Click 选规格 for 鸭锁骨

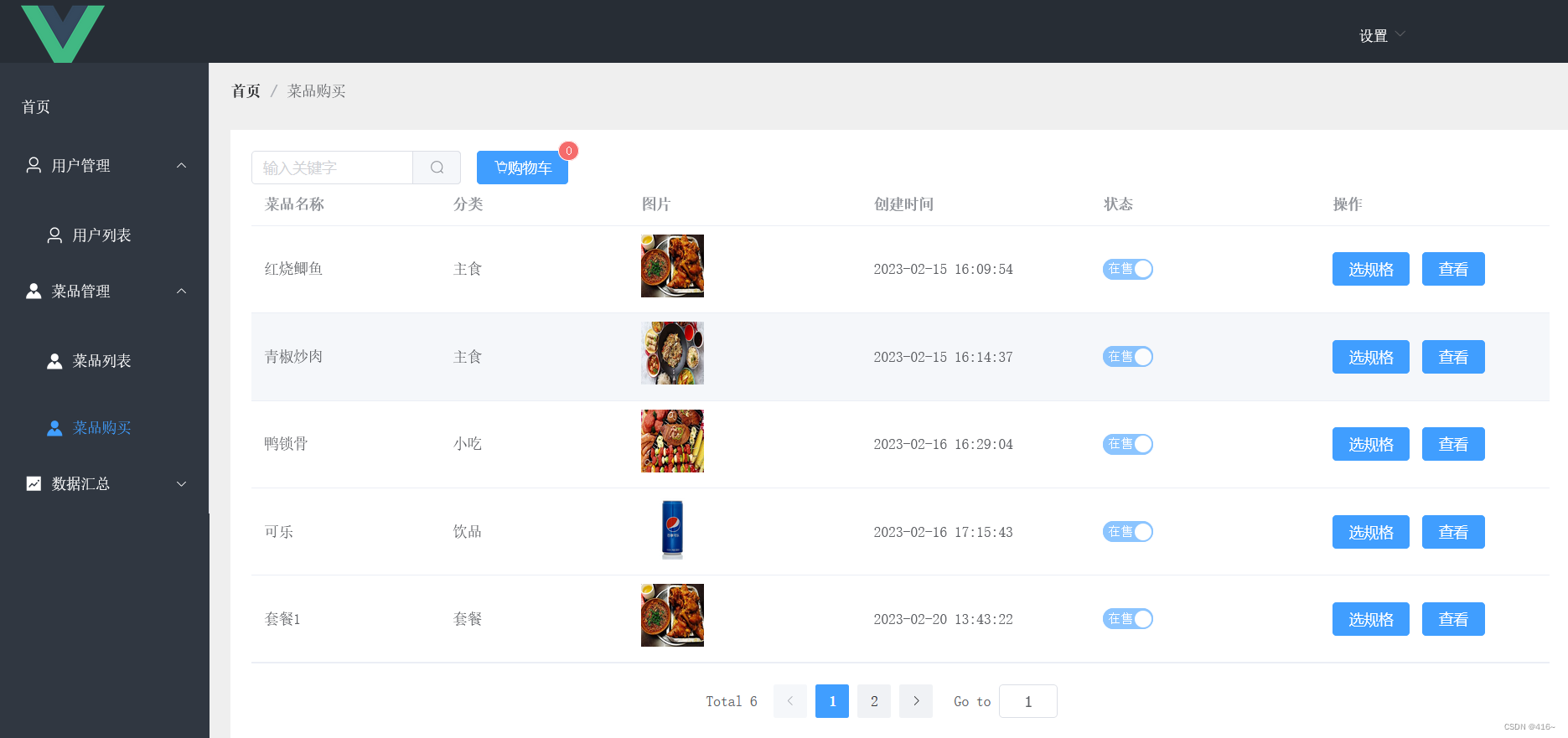click(x=1371, y=444)
